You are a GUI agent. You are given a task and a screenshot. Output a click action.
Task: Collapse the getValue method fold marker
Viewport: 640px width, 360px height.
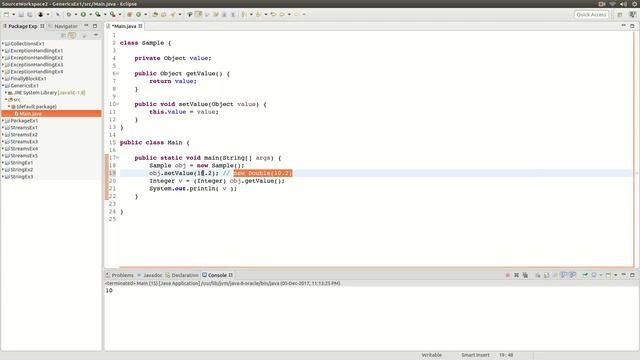pyautogui.click(x=118, y=73)
